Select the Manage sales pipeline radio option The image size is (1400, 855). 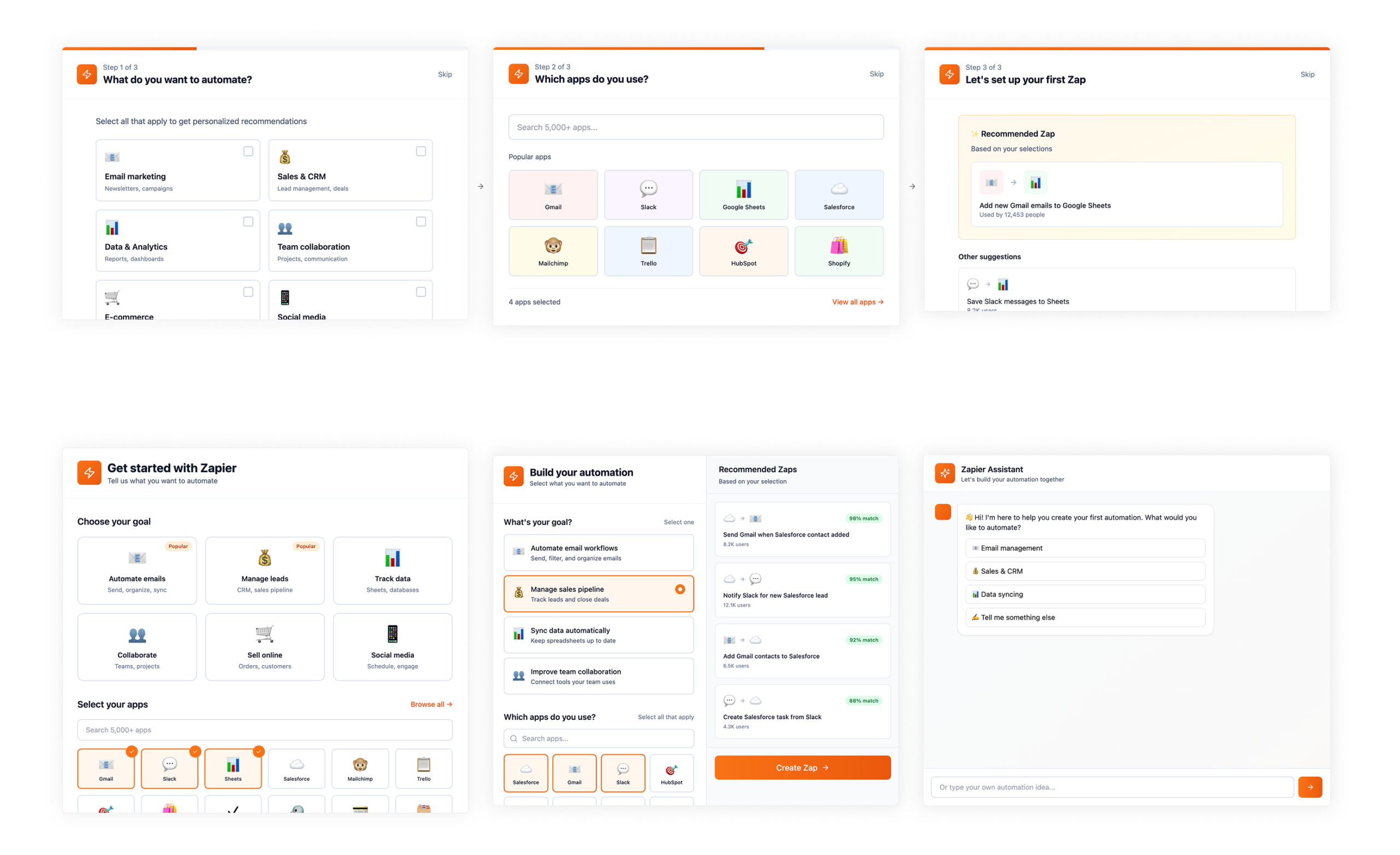coord(680,589)
